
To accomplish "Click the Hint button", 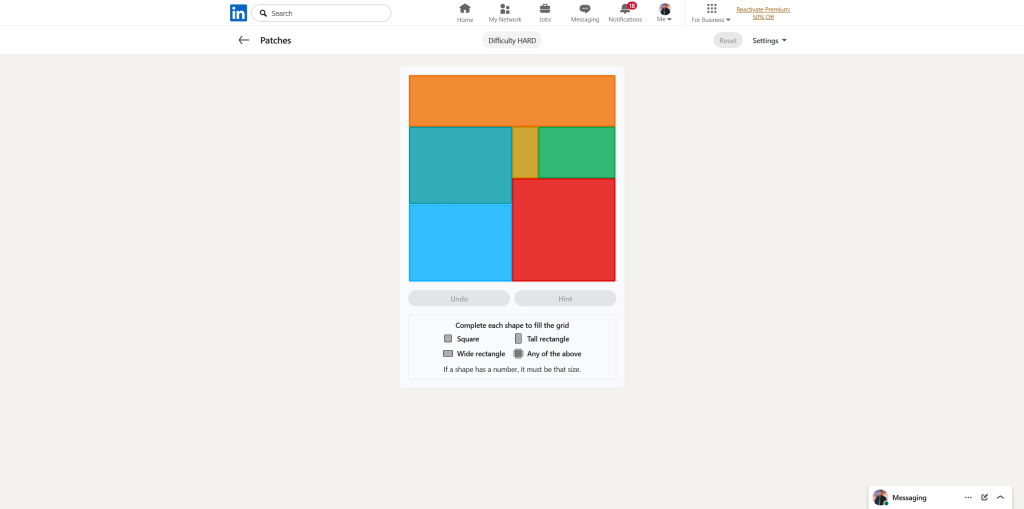I will (x=565, y=299).
